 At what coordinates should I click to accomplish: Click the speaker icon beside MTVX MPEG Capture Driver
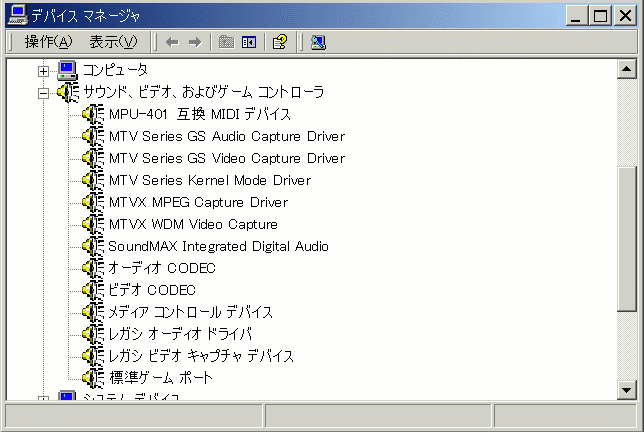click(x=92, y=202)
